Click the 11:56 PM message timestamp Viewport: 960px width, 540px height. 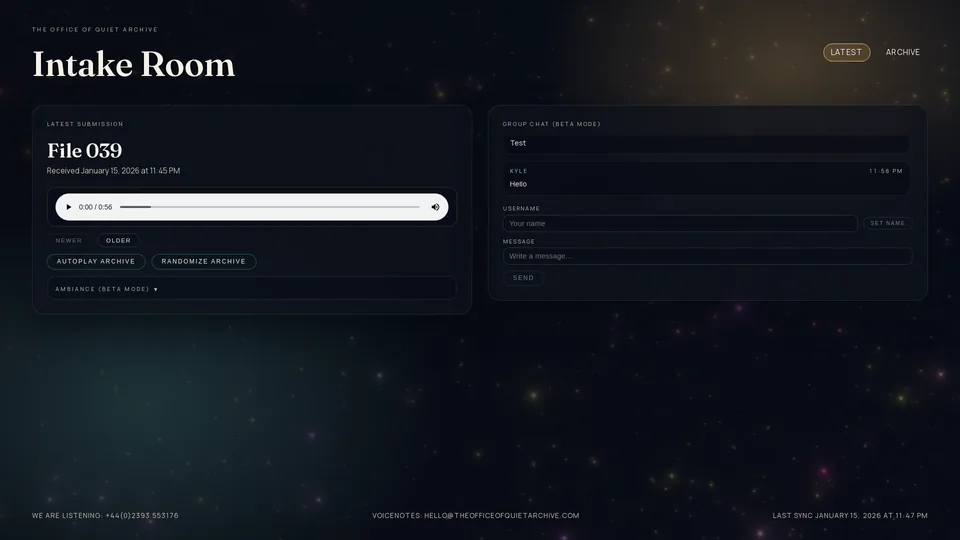[x=886, y=171]
